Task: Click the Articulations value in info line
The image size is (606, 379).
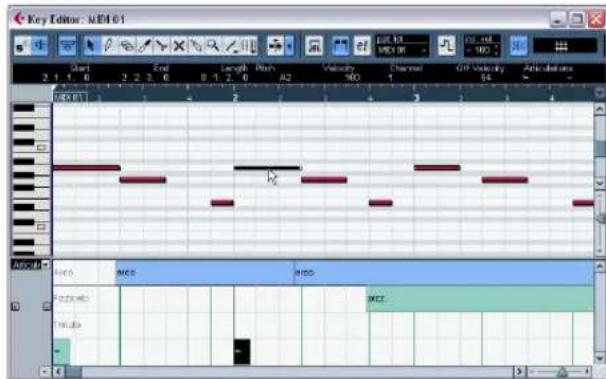Action: (x=526, y=78)
